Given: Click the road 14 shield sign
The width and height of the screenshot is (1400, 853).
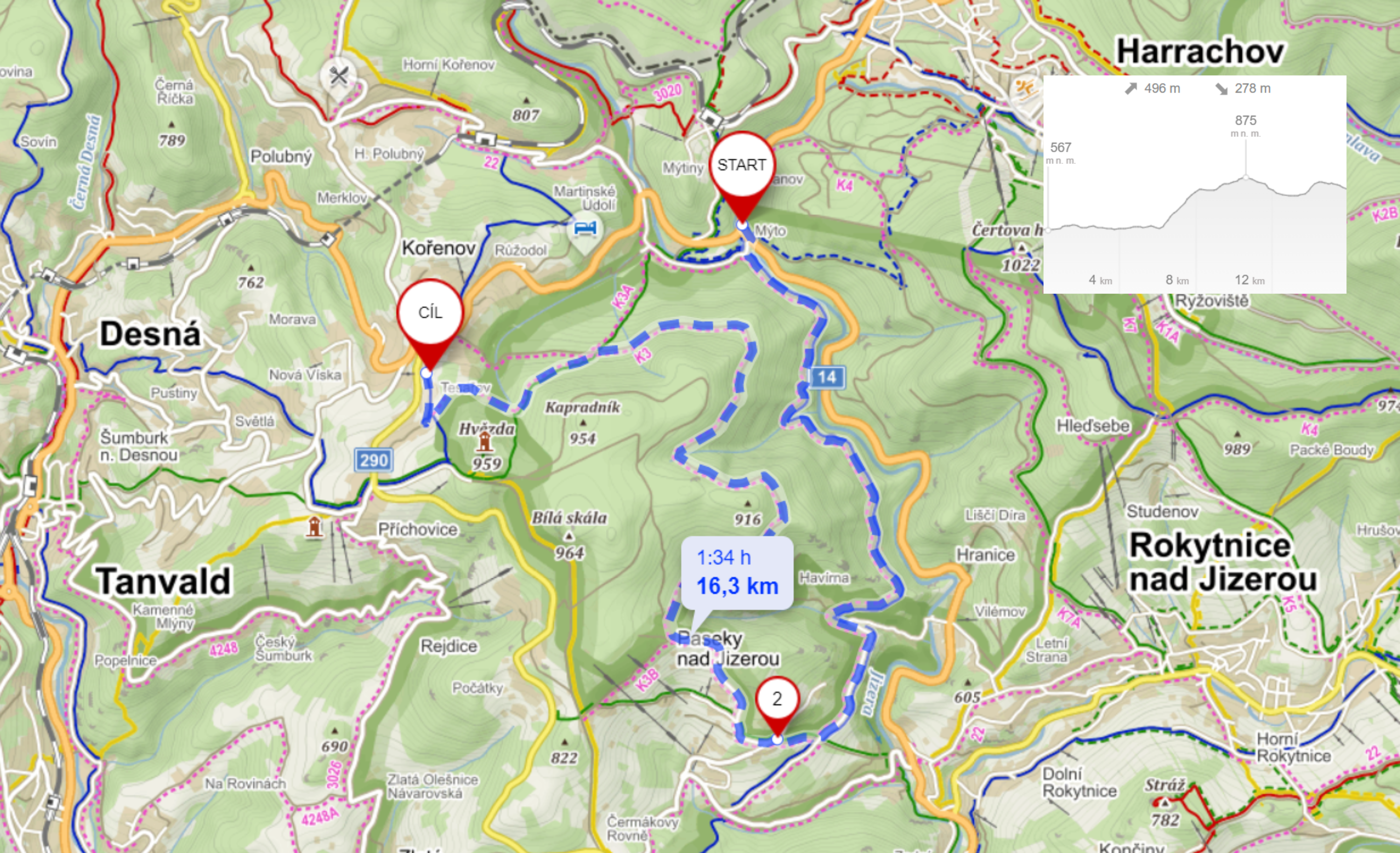Looking at the screenshot, I should tap(827, 377).
